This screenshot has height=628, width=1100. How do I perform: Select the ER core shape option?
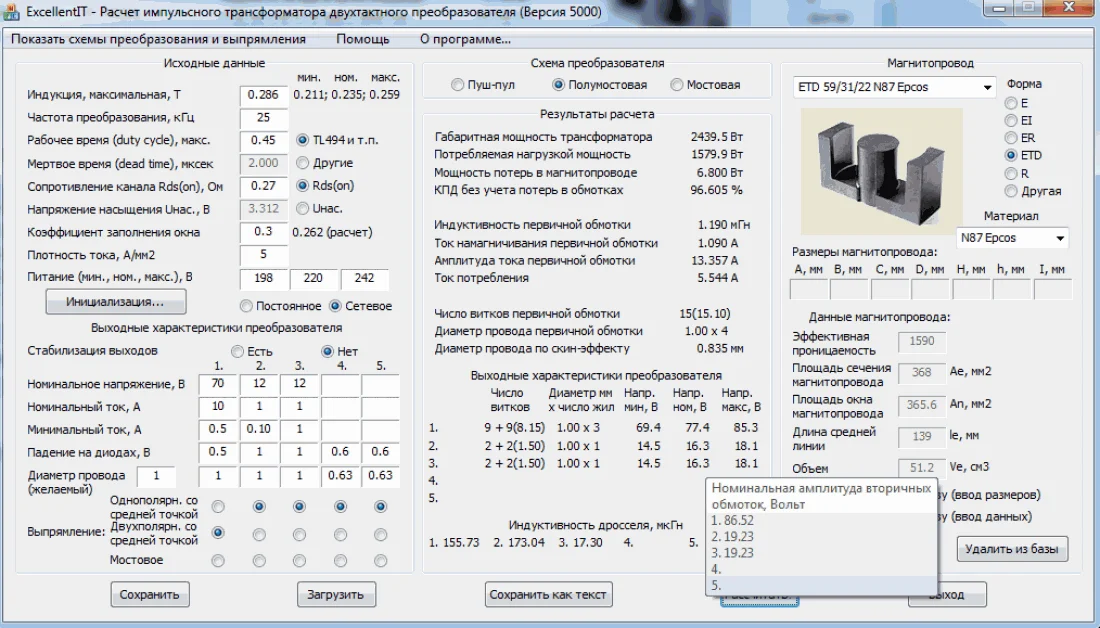(1011, 138)
